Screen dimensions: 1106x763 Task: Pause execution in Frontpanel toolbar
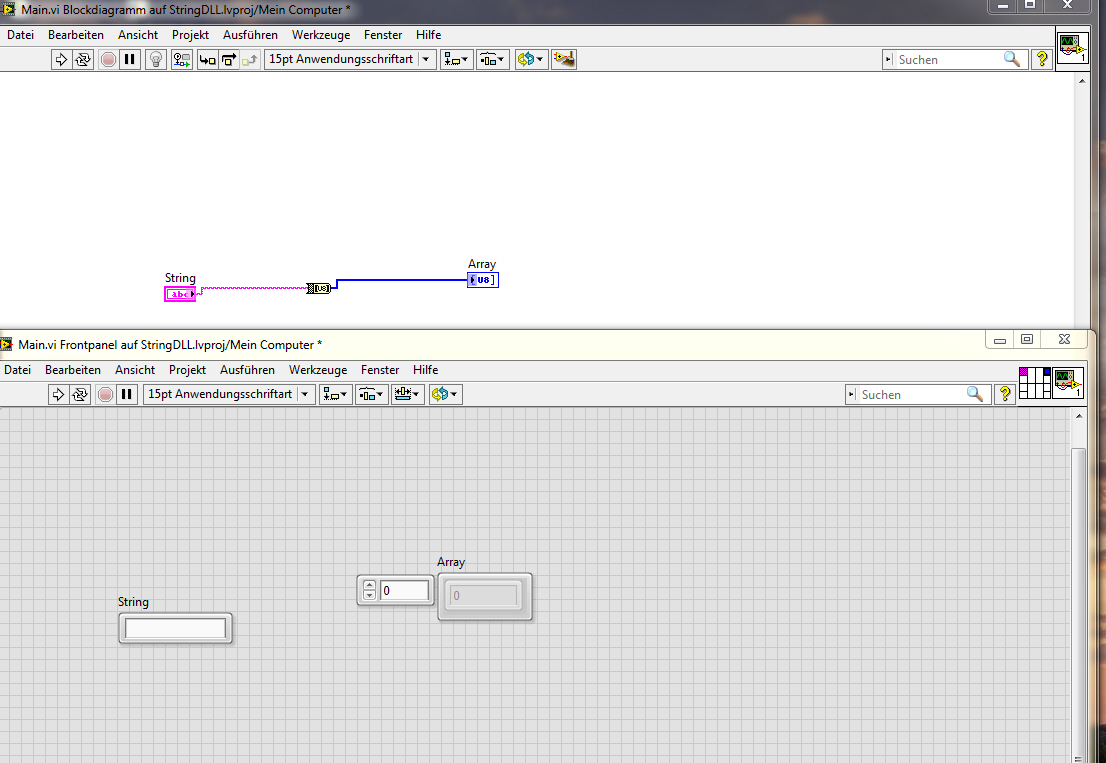(x=127, y=394)
